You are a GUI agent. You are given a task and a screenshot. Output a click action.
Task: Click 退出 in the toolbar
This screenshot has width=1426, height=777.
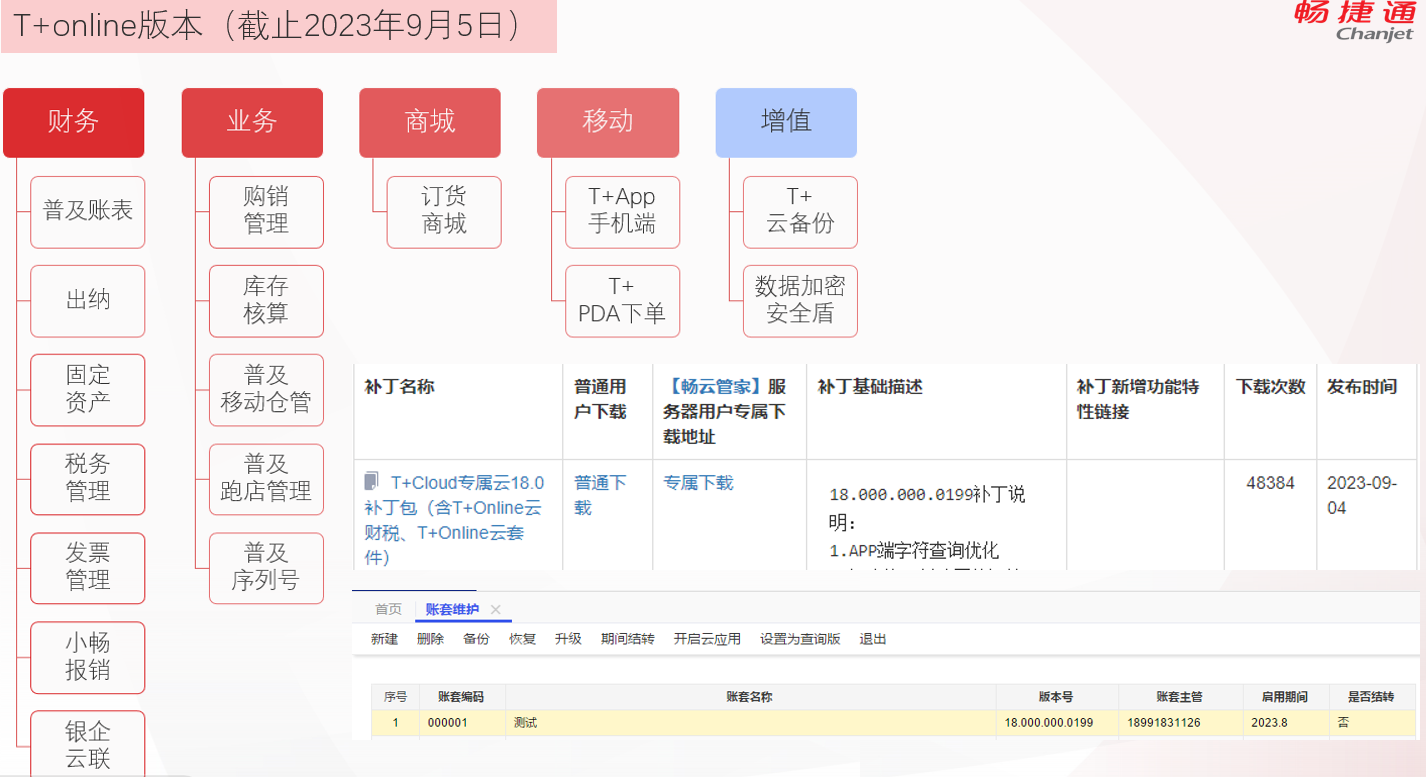coord(873,639)
